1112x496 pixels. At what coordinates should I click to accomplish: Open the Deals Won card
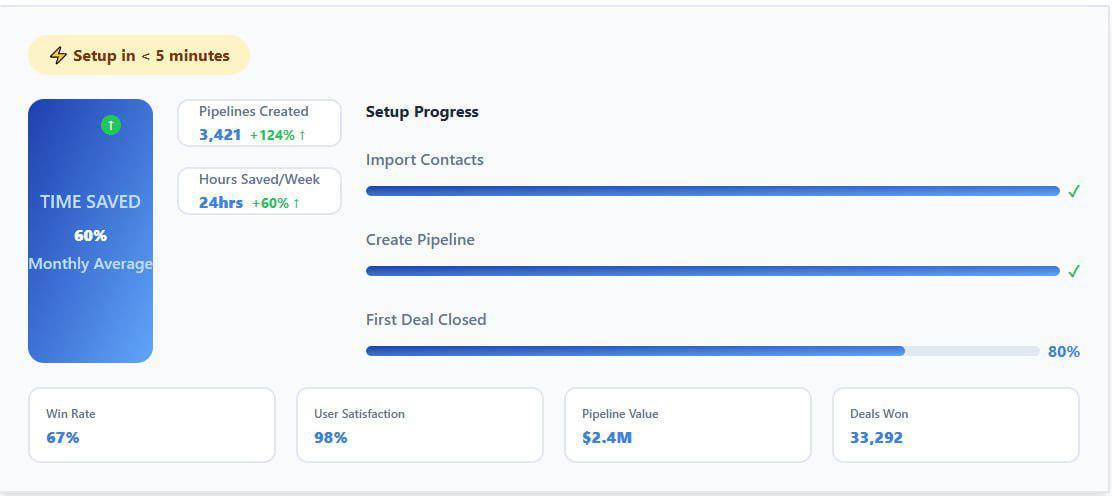click(x=955, y=425)
